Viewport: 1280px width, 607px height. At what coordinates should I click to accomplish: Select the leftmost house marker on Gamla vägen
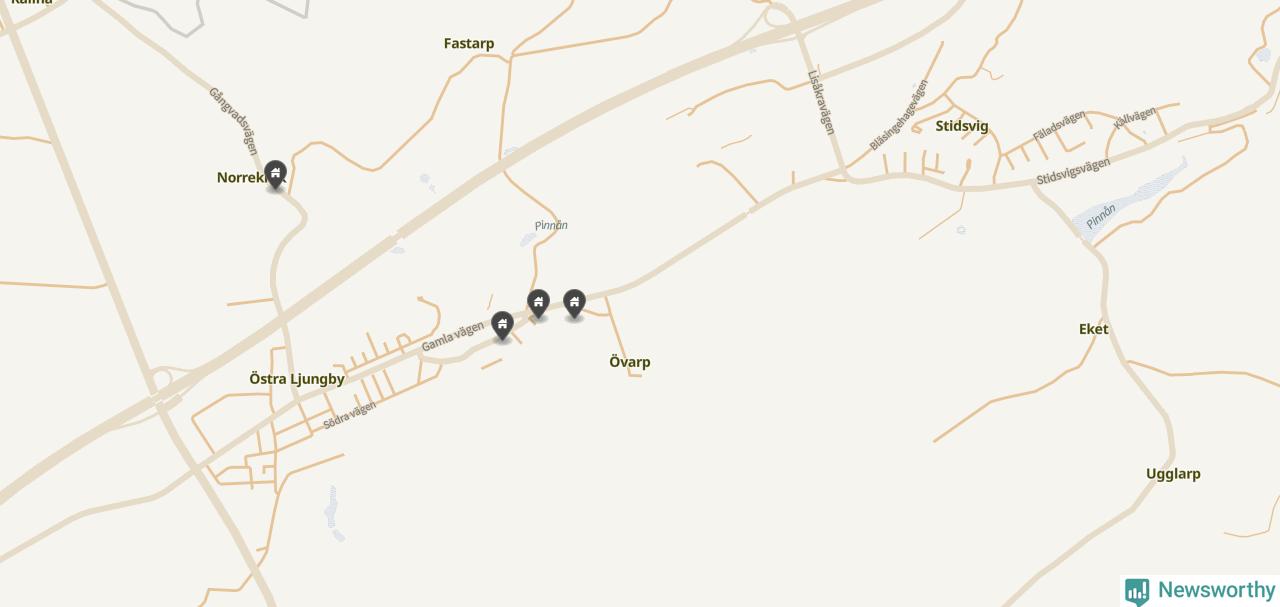[x=502, y=325]
